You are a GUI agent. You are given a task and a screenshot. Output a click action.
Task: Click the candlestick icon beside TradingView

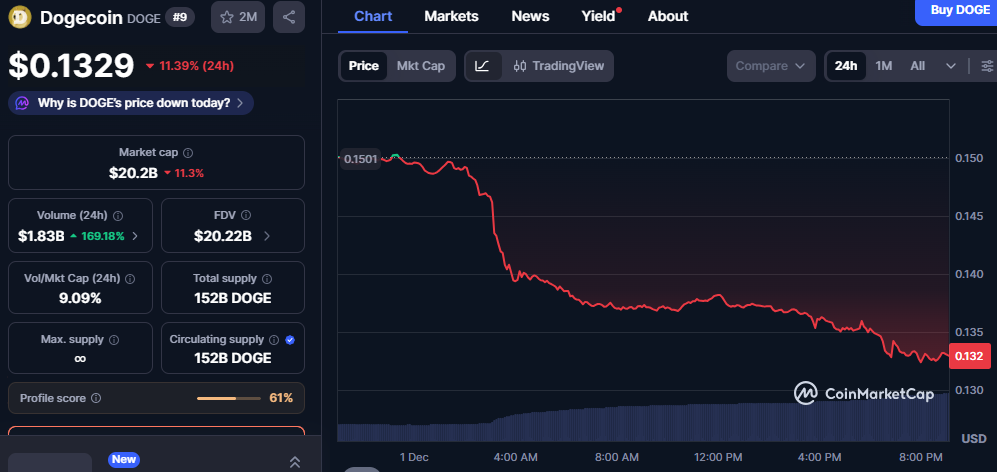pyautogui.click(x=520, y=66)
